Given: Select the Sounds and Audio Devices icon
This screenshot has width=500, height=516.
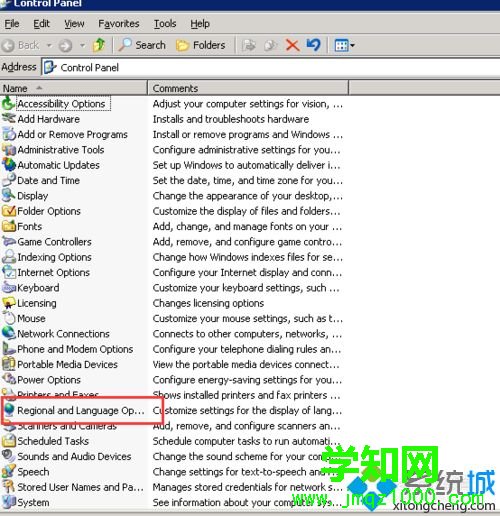Looking at the screenshot, I should [9, 456].
